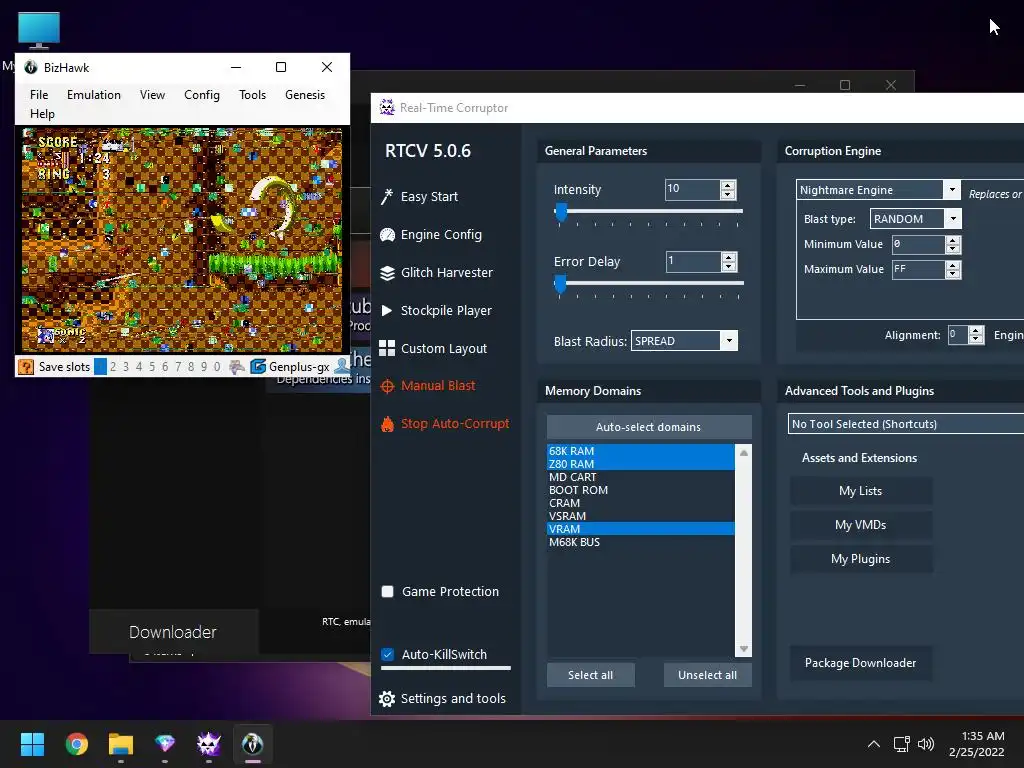Viewport: 1024px width, 768px height.
Task: Open the BizHawk Tools menu
Action: click(x=252, y=95)
